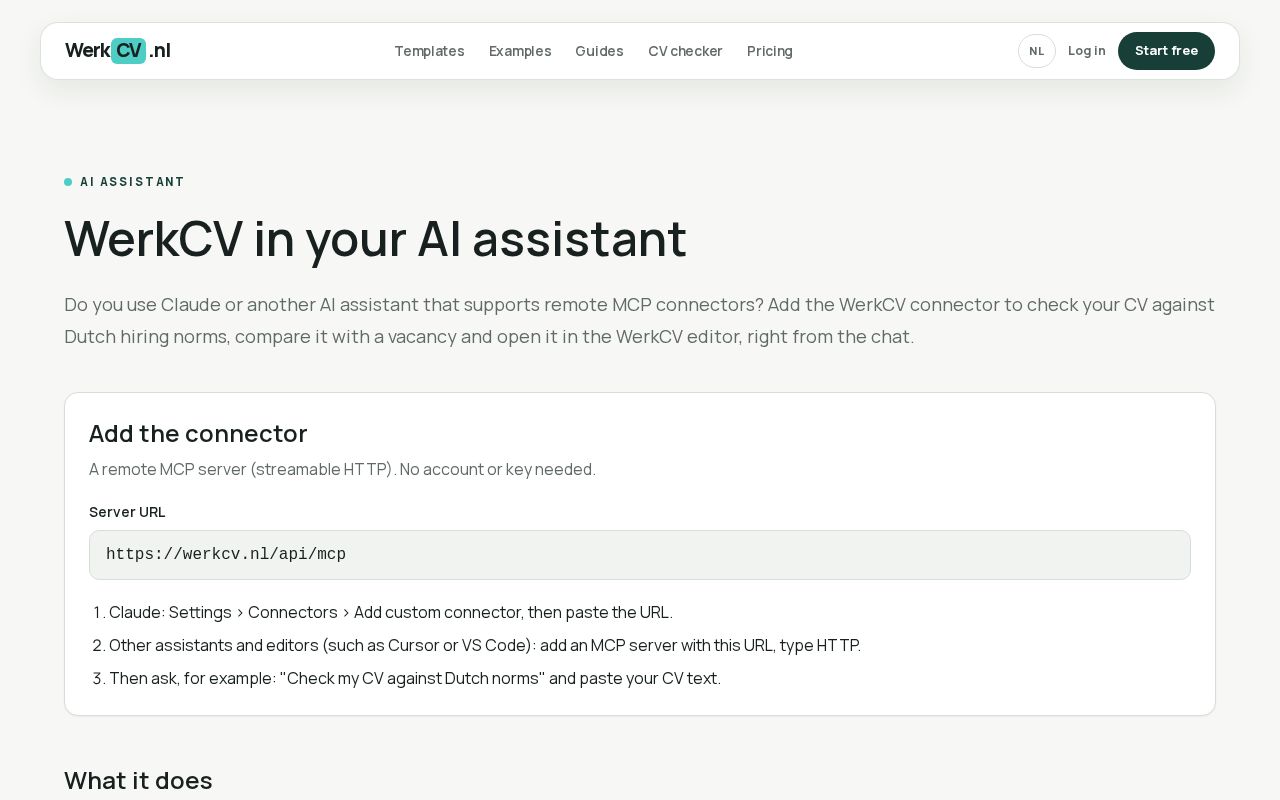1280x800 pixels.
Task: Open the Examples page
Action: (520, 51)
